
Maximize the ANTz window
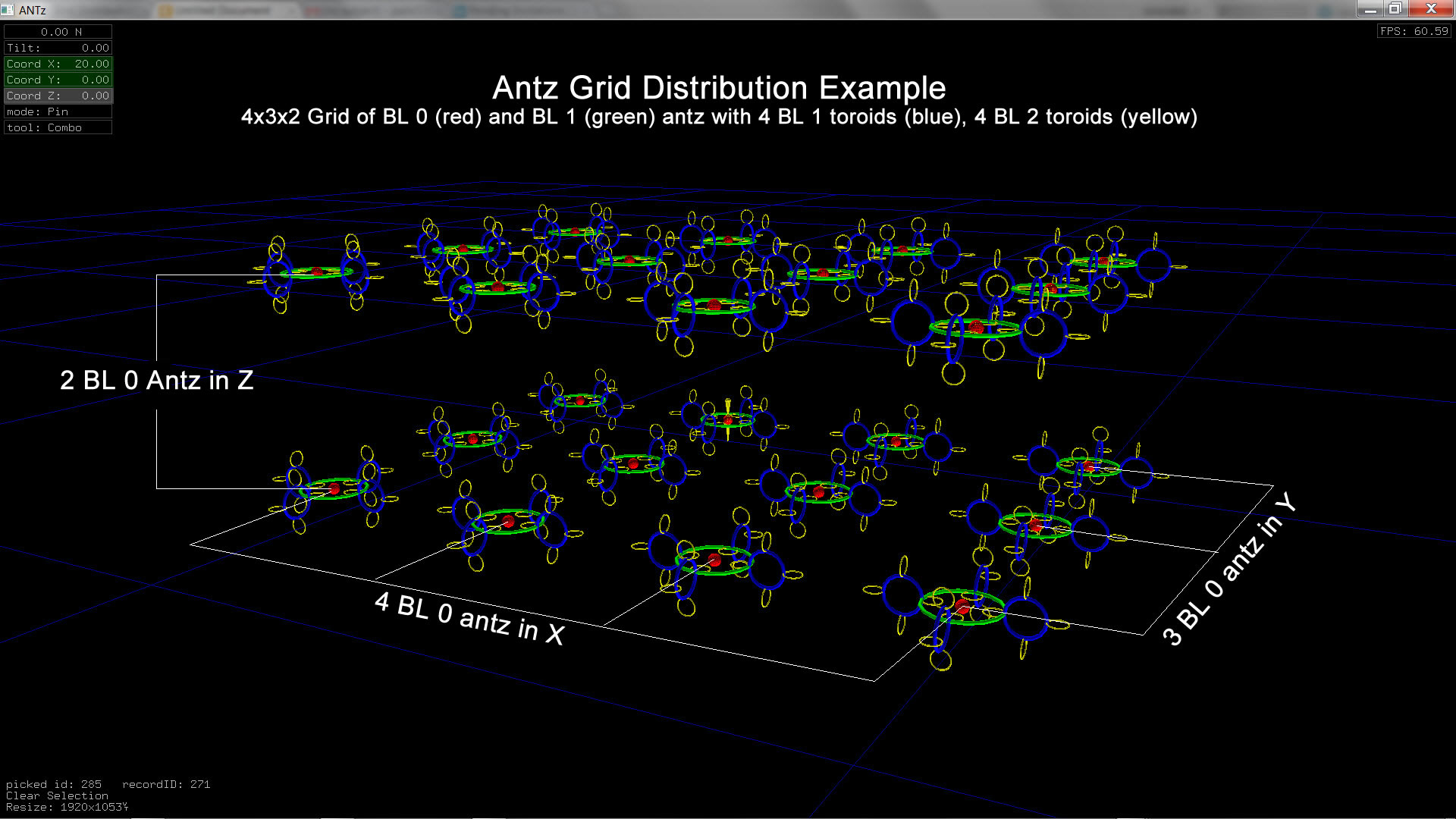tap(1395, 9)
